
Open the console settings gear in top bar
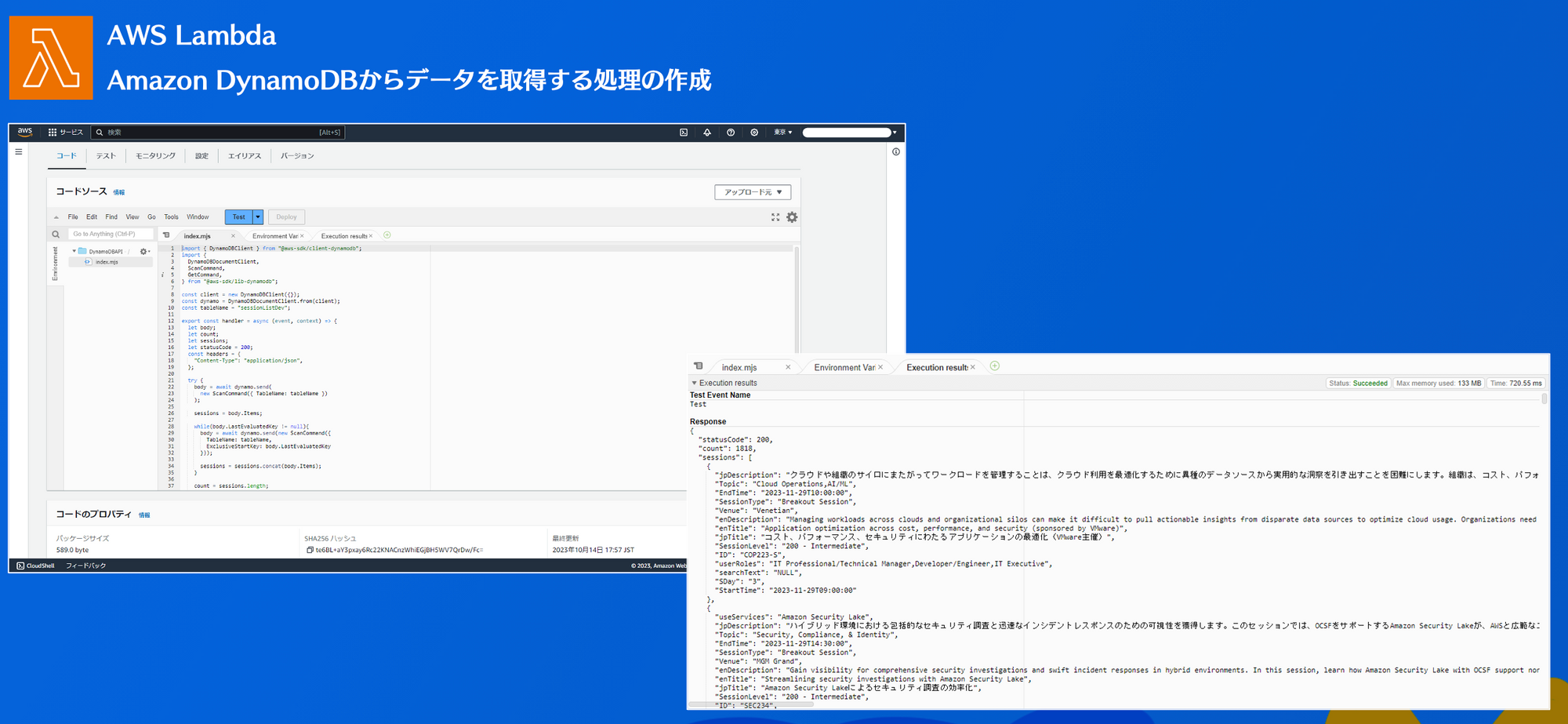click(x=754, y=133)
